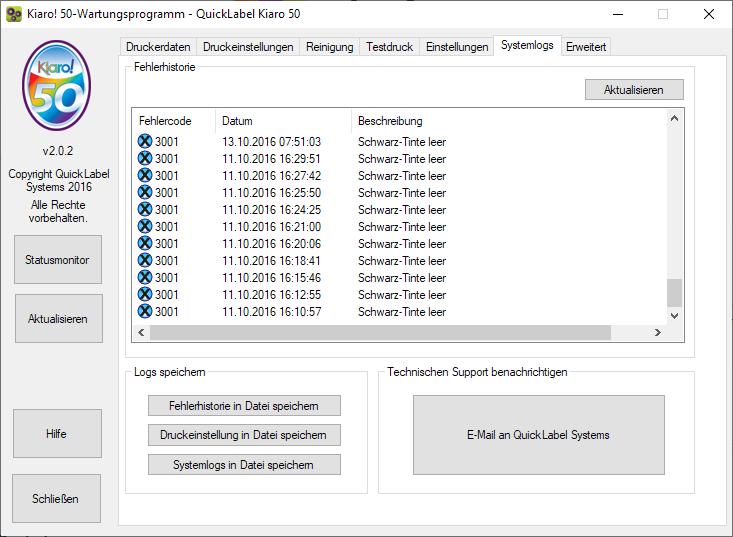
Task: Click Systemlogs in Datei speichern
Action: (244, 465)
